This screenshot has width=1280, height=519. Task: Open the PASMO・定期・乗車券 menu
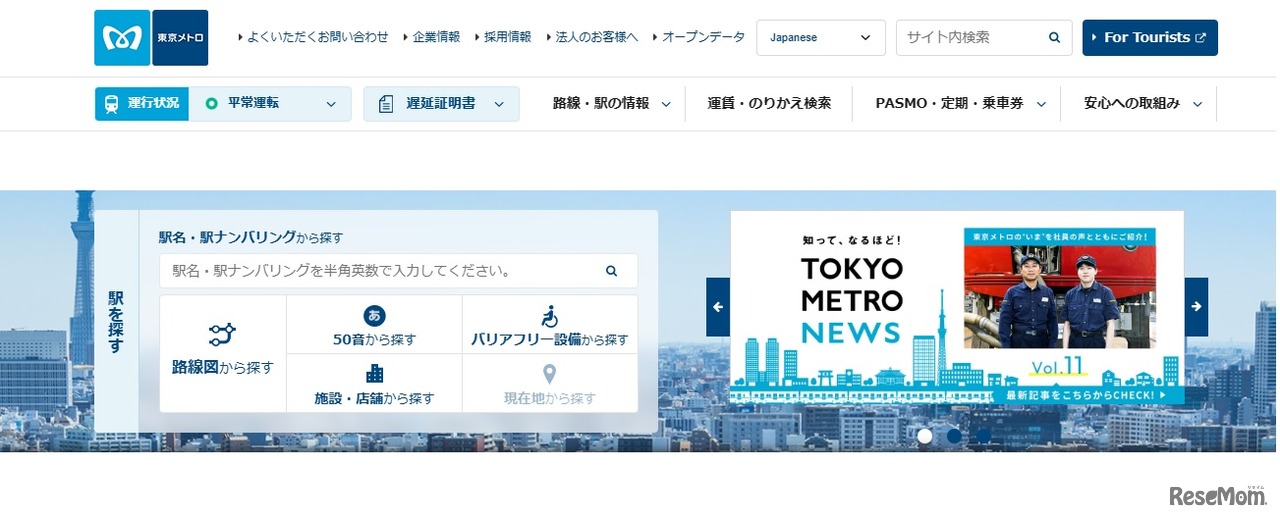pyautogui.click(x=951, y=103)
